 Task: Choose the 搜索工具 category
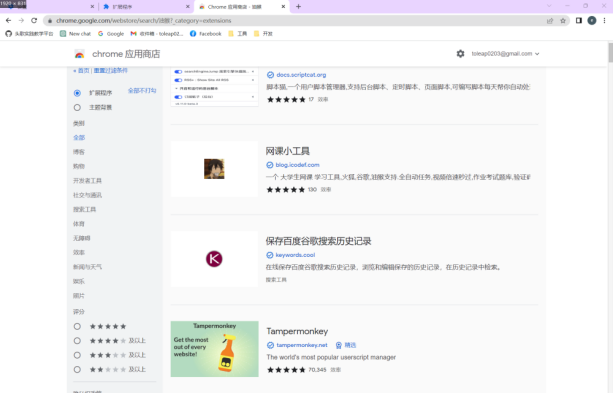85,210
